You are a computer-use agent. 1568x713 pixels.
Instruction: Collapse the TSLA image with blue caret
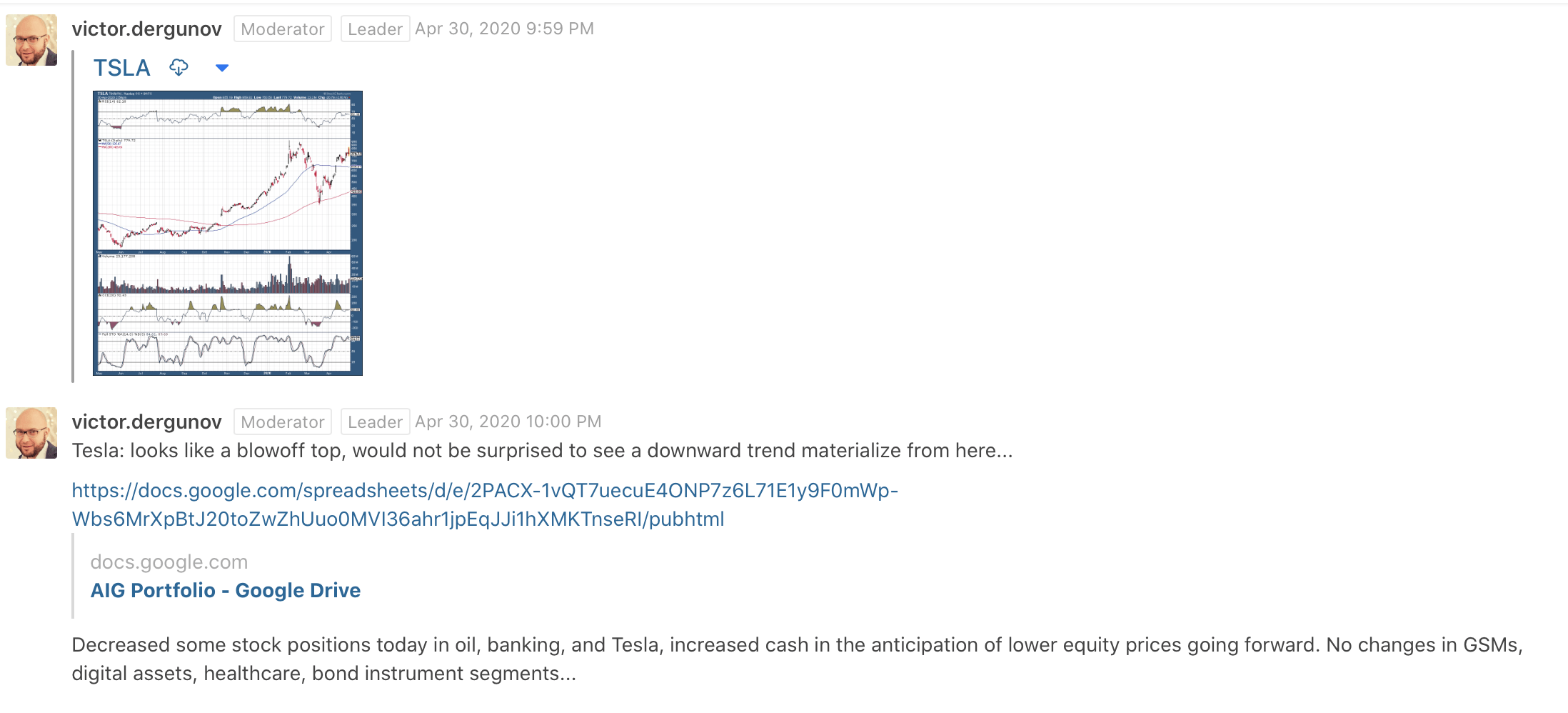click(222, 68)
